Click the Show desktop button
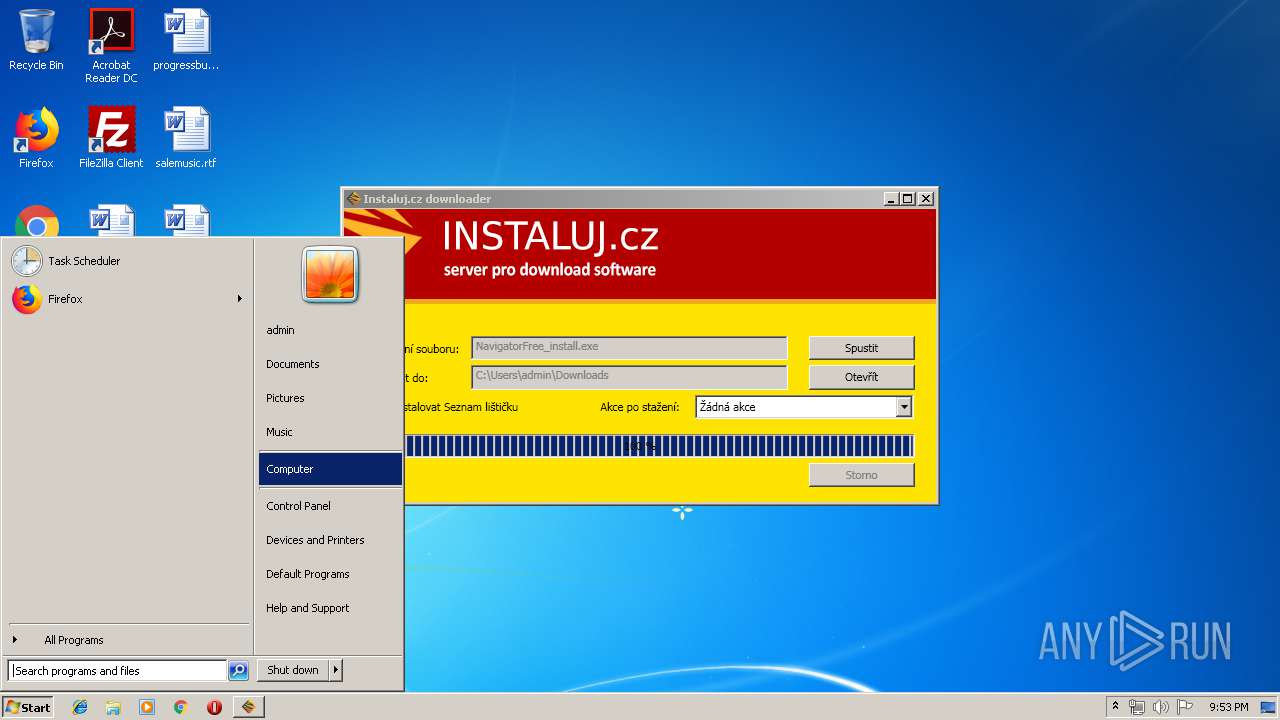This screenshot has height=720, width=1280. click(1270, 707)
